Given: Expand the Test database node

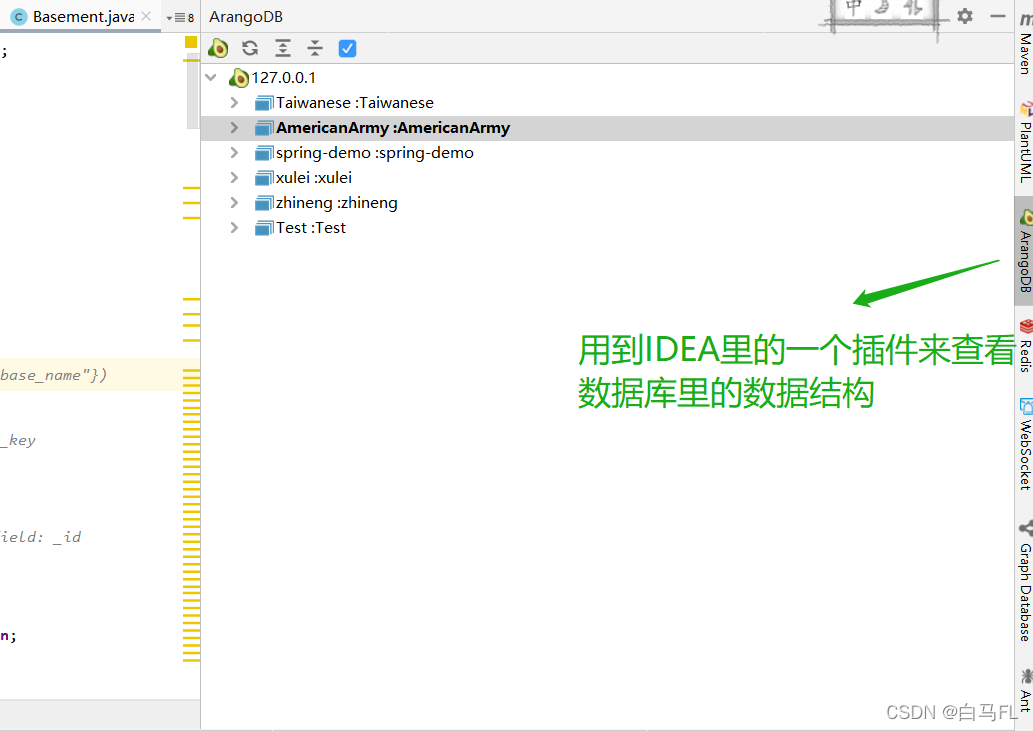Looking at the screenshot, I should [x=234, y=228].
